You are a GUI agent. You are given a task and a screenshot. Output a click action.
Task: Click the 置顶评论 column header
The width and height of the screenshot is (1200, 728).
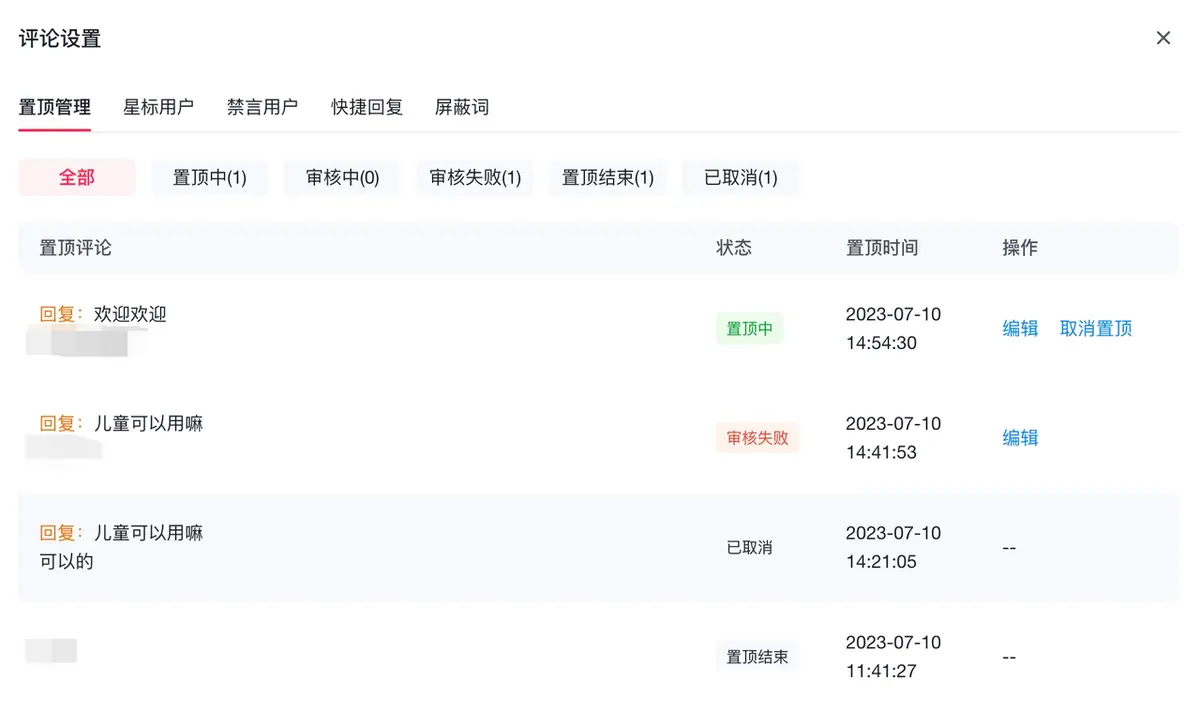[76, 247]
